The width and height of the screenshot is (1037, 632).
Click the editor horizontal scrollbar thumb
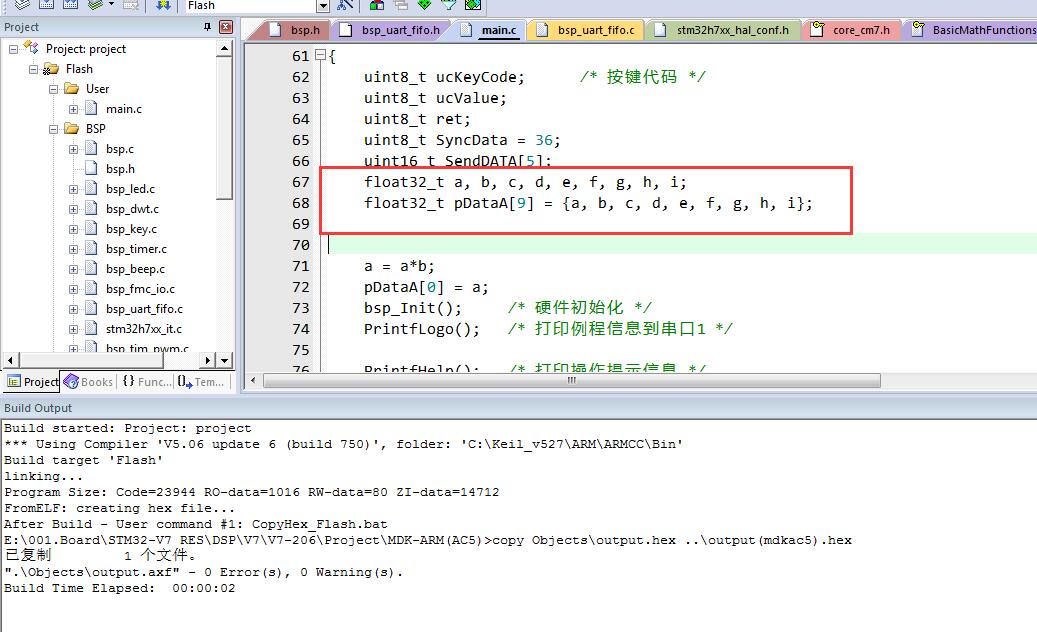(x=572, y=381)
